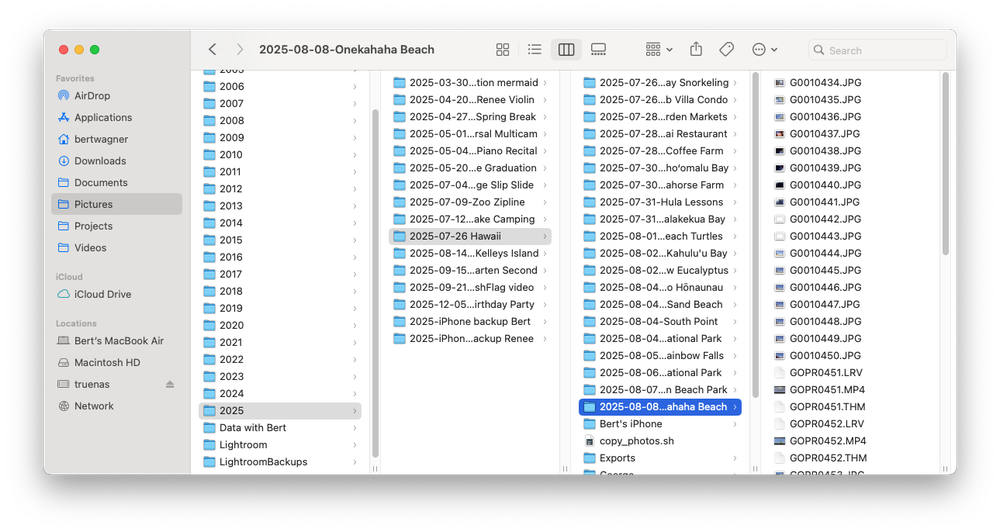
Task: Open iCloud Drive in the sidebar
Action: [117, 294]
